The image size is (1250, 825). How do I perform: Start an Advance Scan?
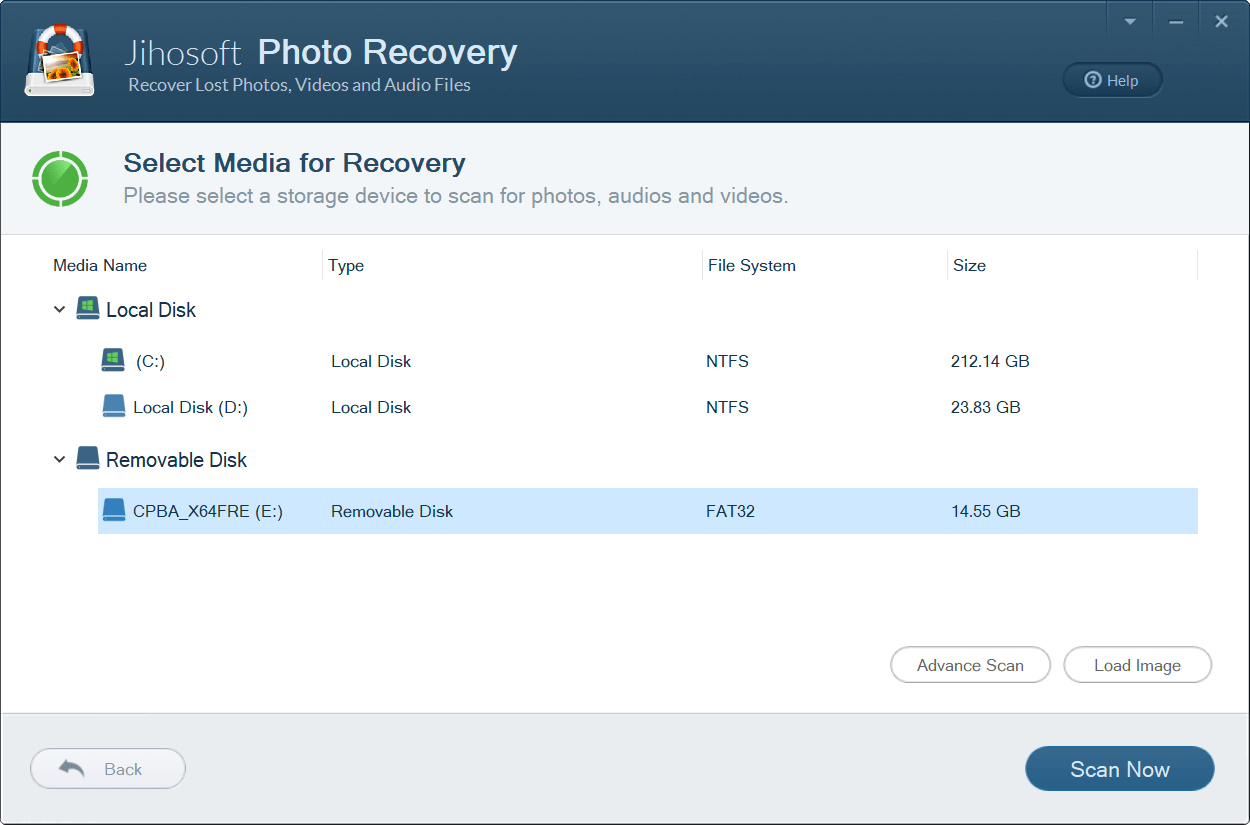click(970, 665)
